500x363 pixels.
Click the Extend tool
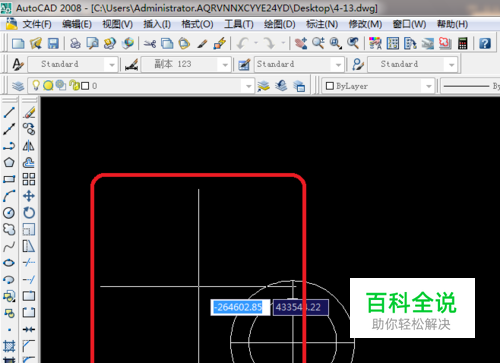click(x=29, y=279)
